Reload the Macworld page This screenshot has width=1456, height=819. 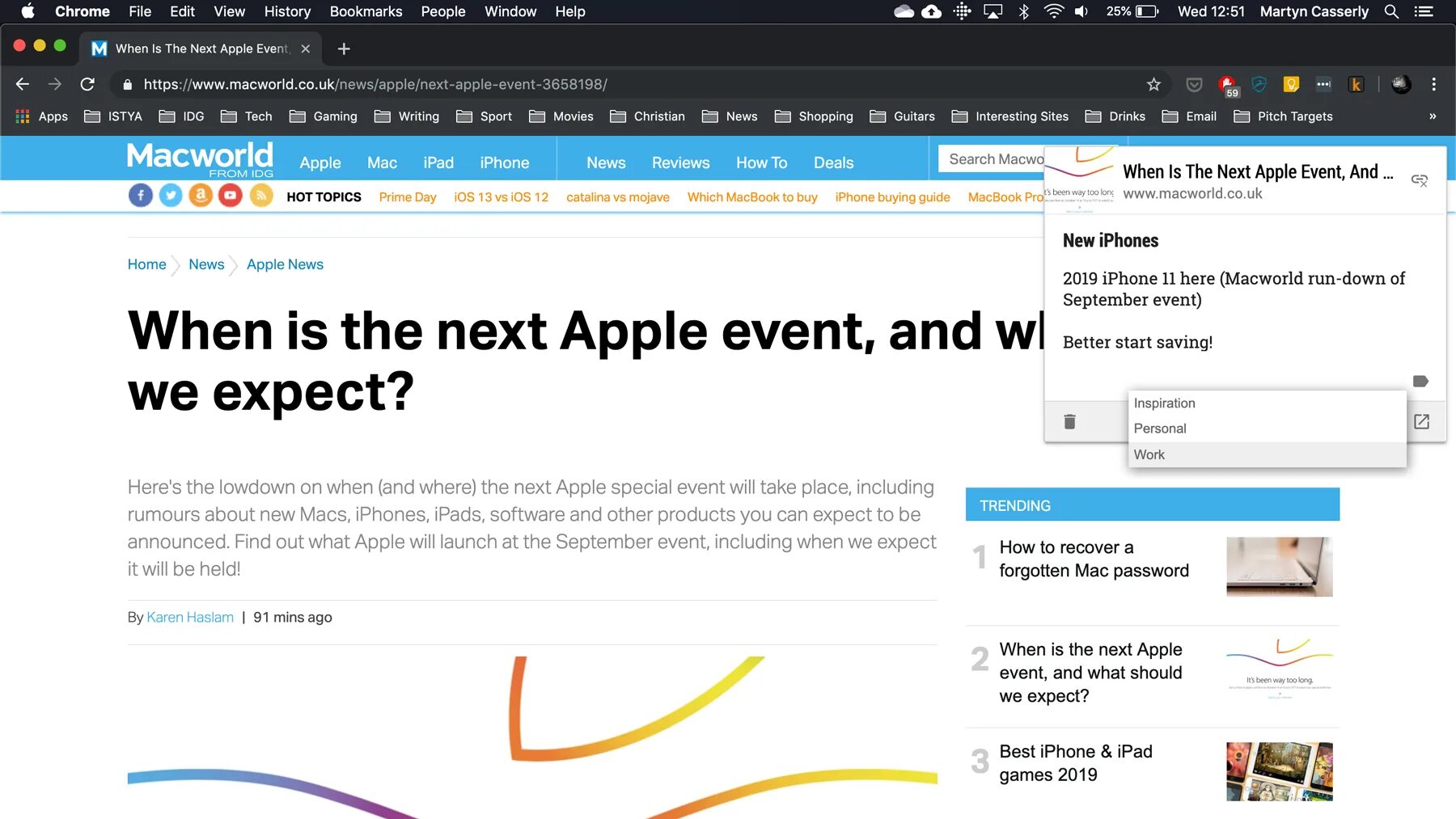(87, 84)
